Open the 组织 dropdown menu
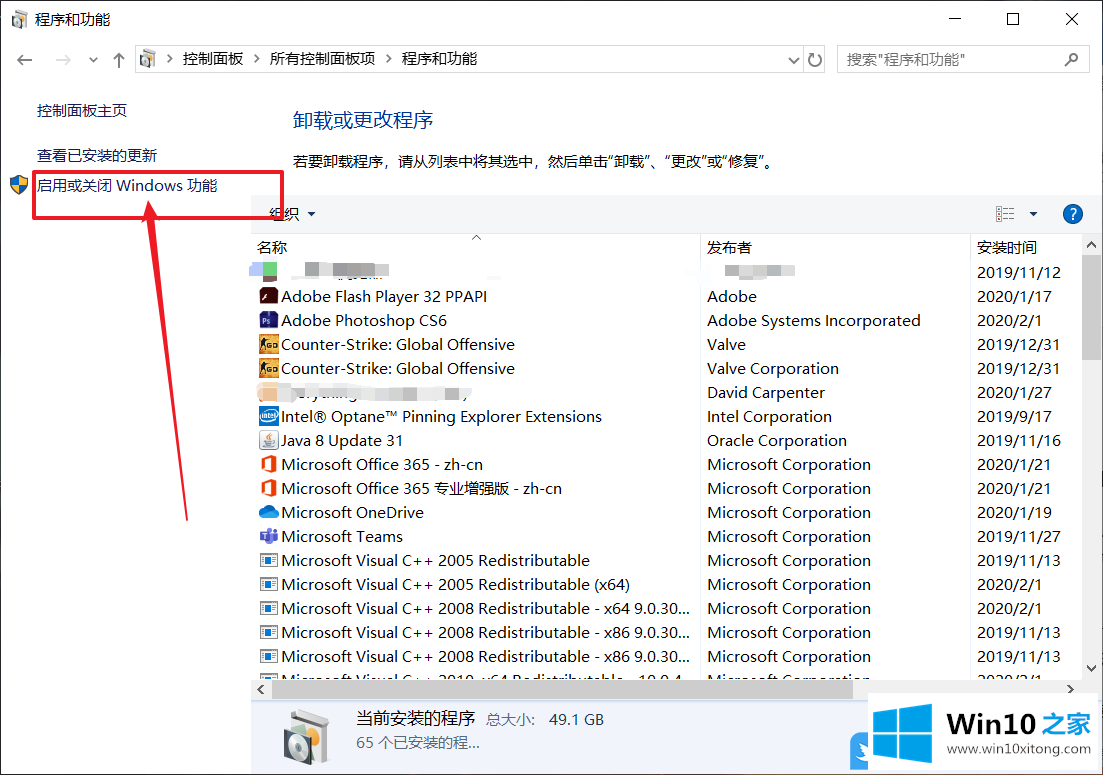1103x775 pixels. point(292,214)
